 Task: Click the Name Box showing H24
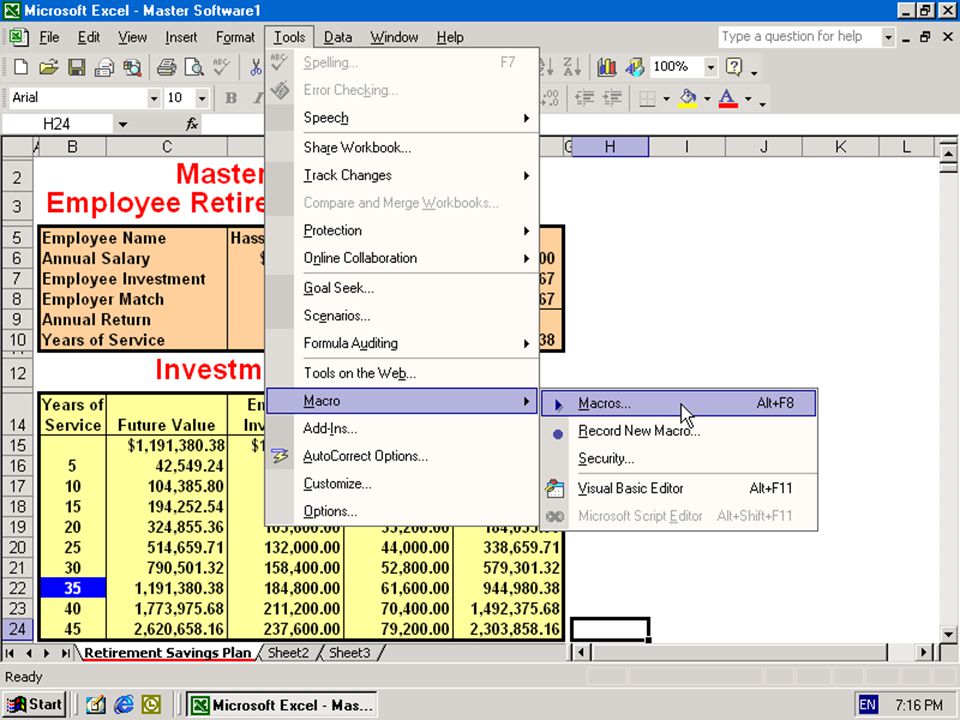click(57, 124)
